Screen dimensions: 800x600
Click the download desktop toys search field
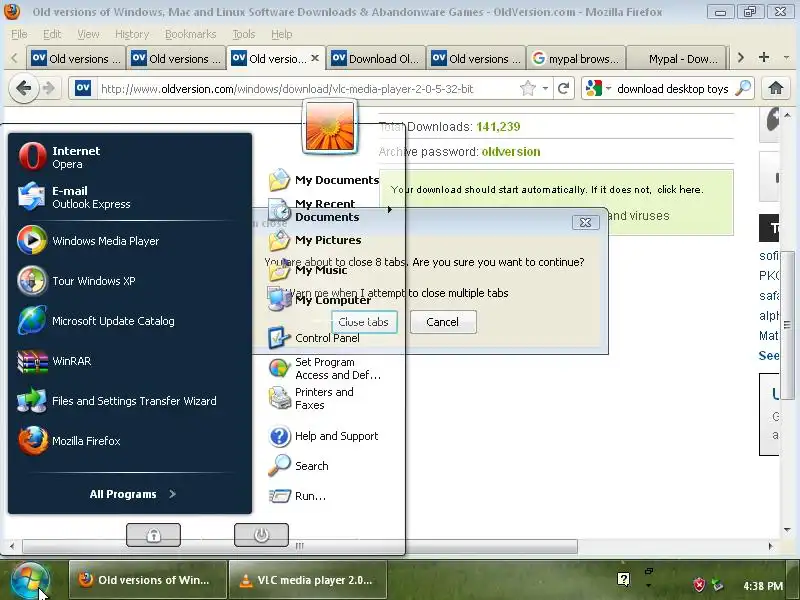[x=672, y=89]
